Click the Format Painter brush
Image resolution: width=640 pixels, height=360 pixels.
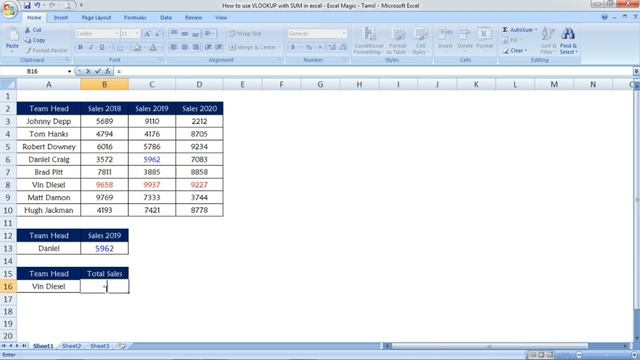[x=46, y=51]
